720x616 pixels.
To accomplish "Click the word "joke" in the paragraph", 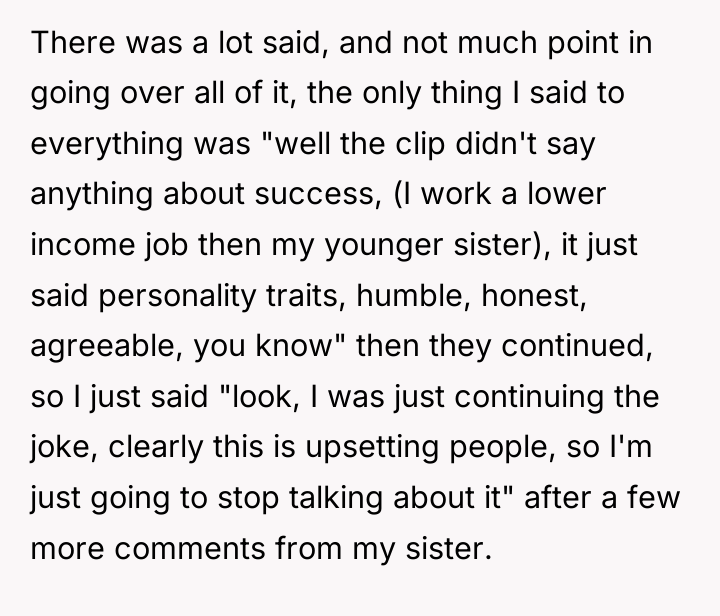I will point(61,447).
